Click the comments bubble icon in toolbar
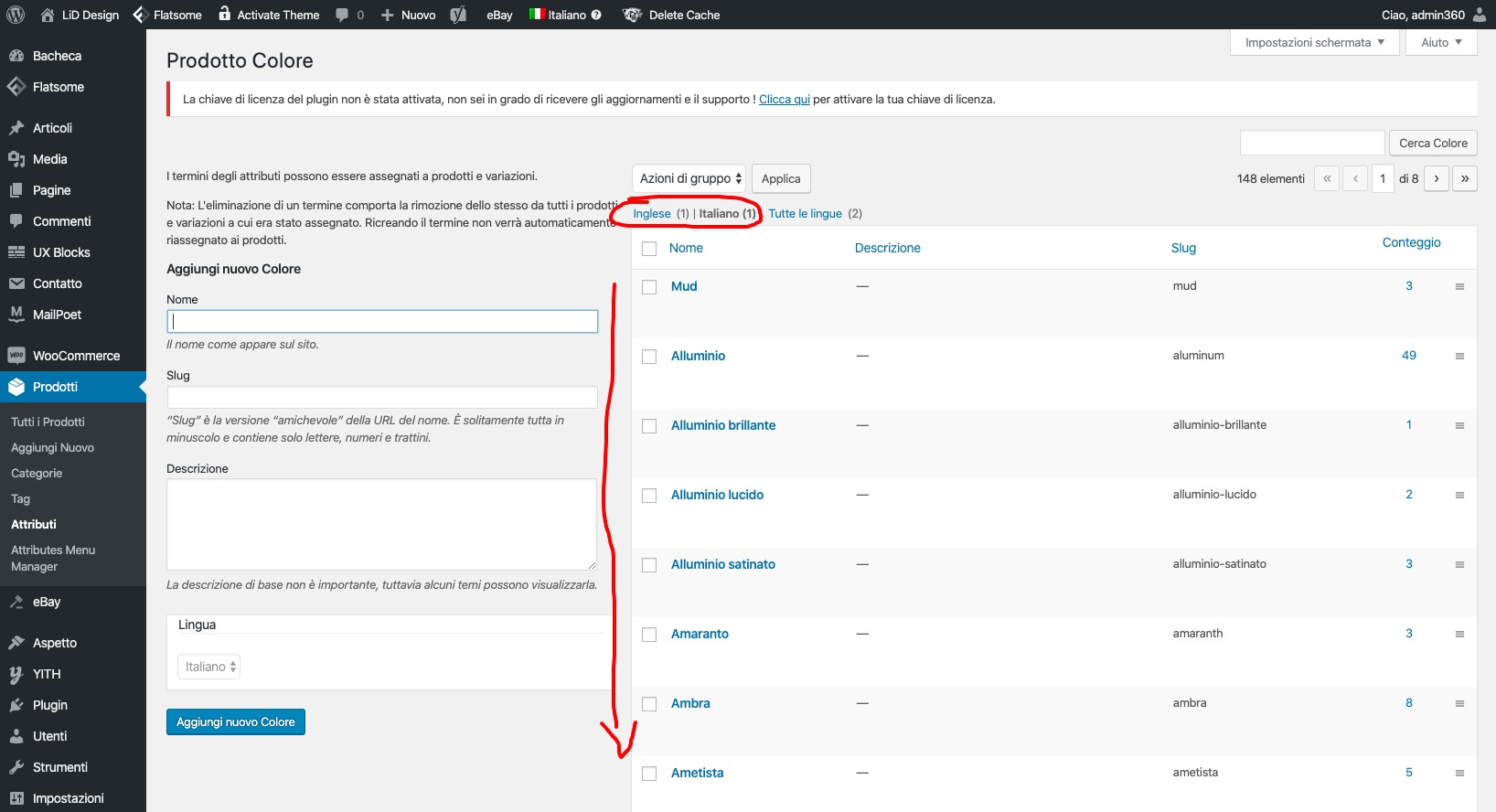 [342, 15]
